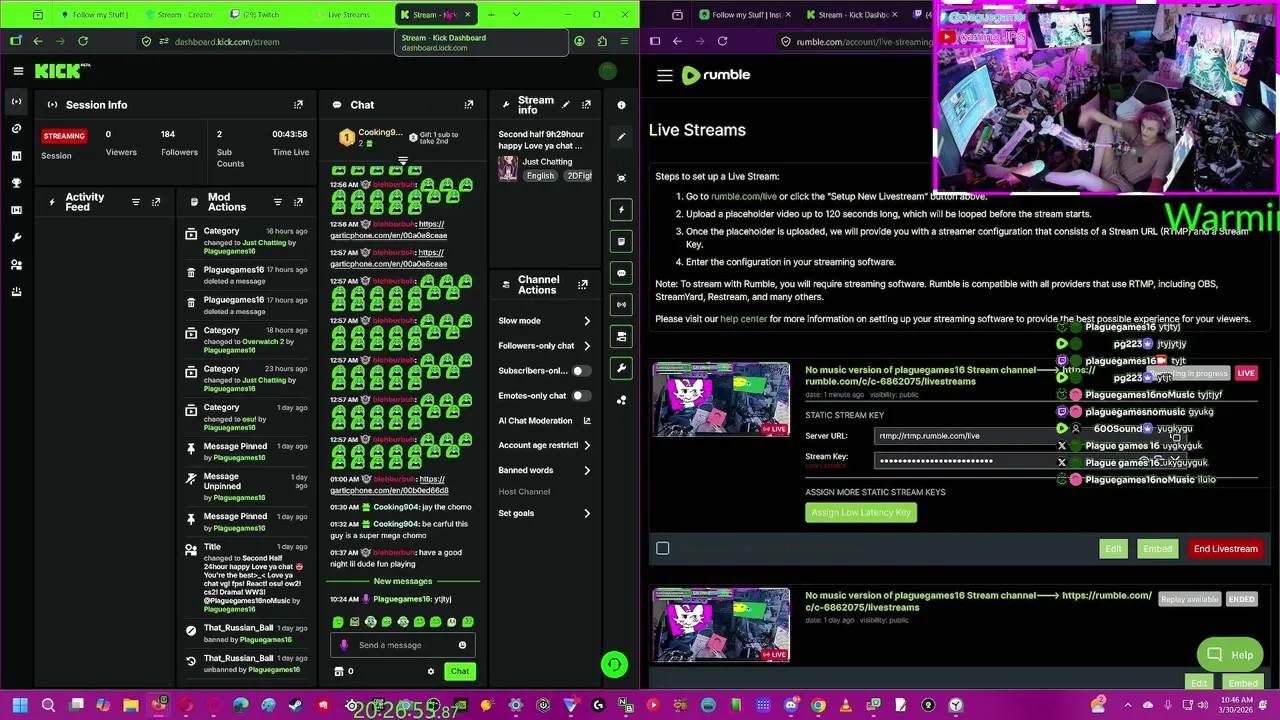Open the Rumble hamburger menu
The image size is (1280, 720).
coord(664,75)
